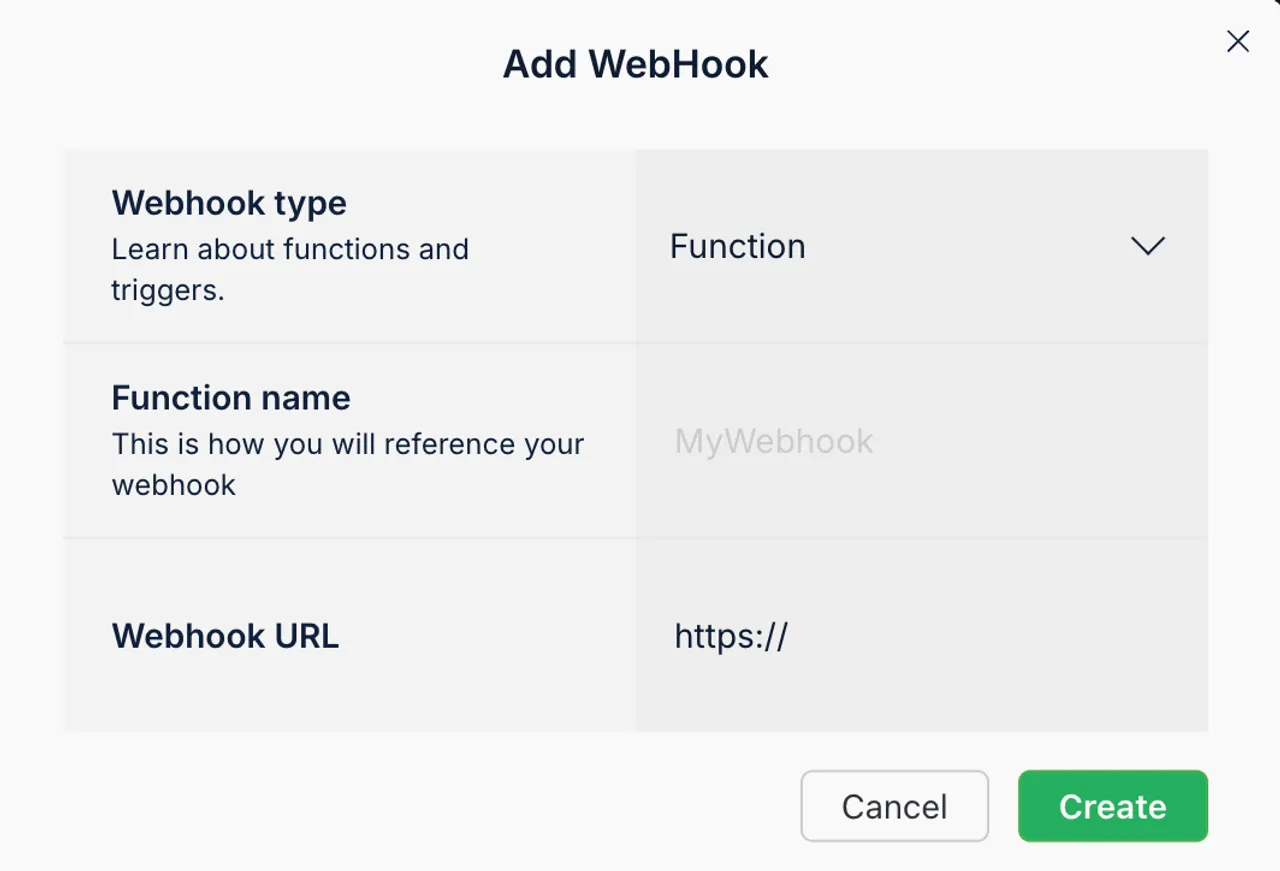Close the Add WebHook dialog
This screenshot has height=871, width=1280.
[x=1238, y=41]
